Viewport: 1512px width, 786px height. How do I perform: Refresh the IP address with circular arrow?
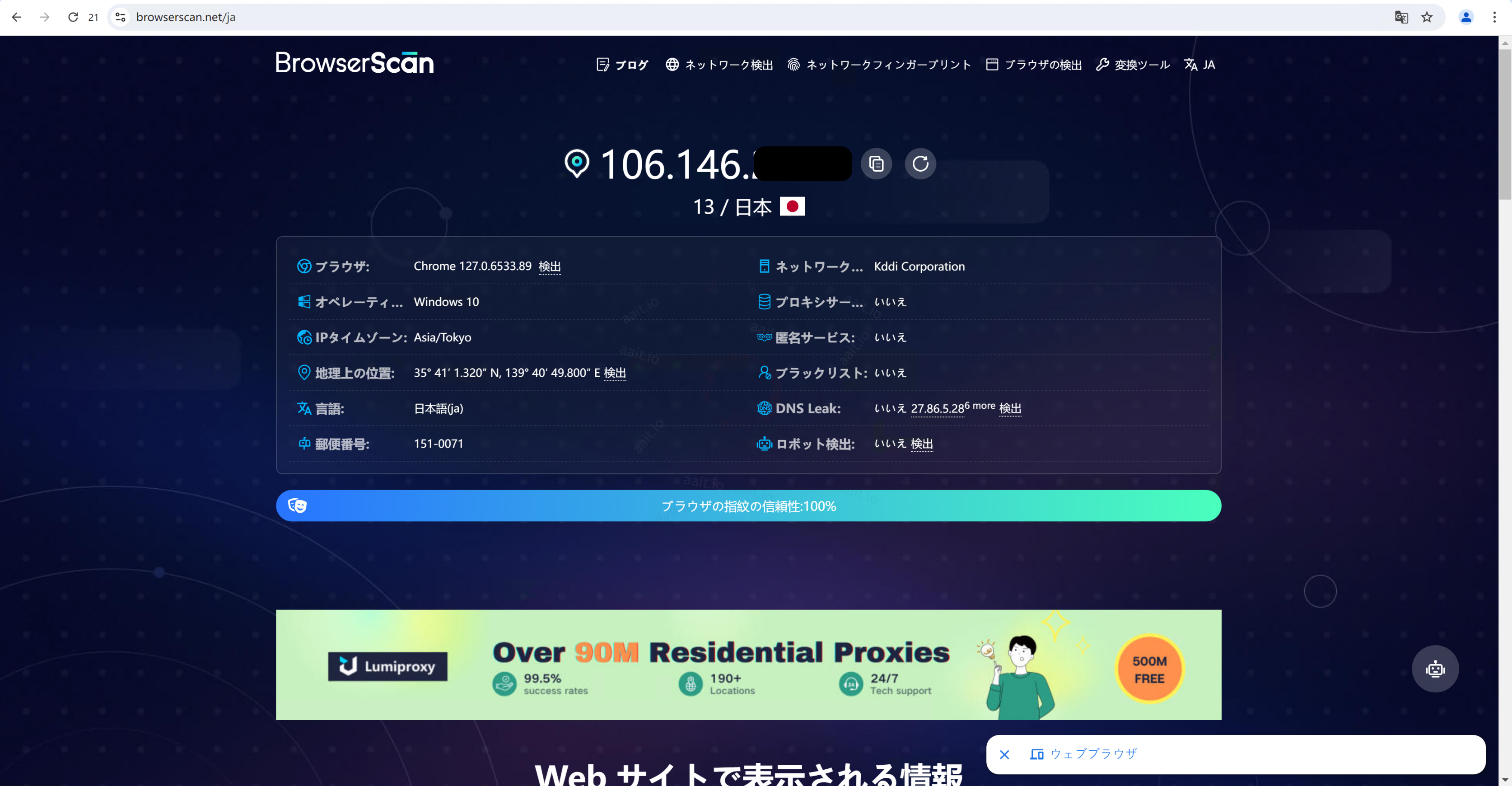point(920,164)
